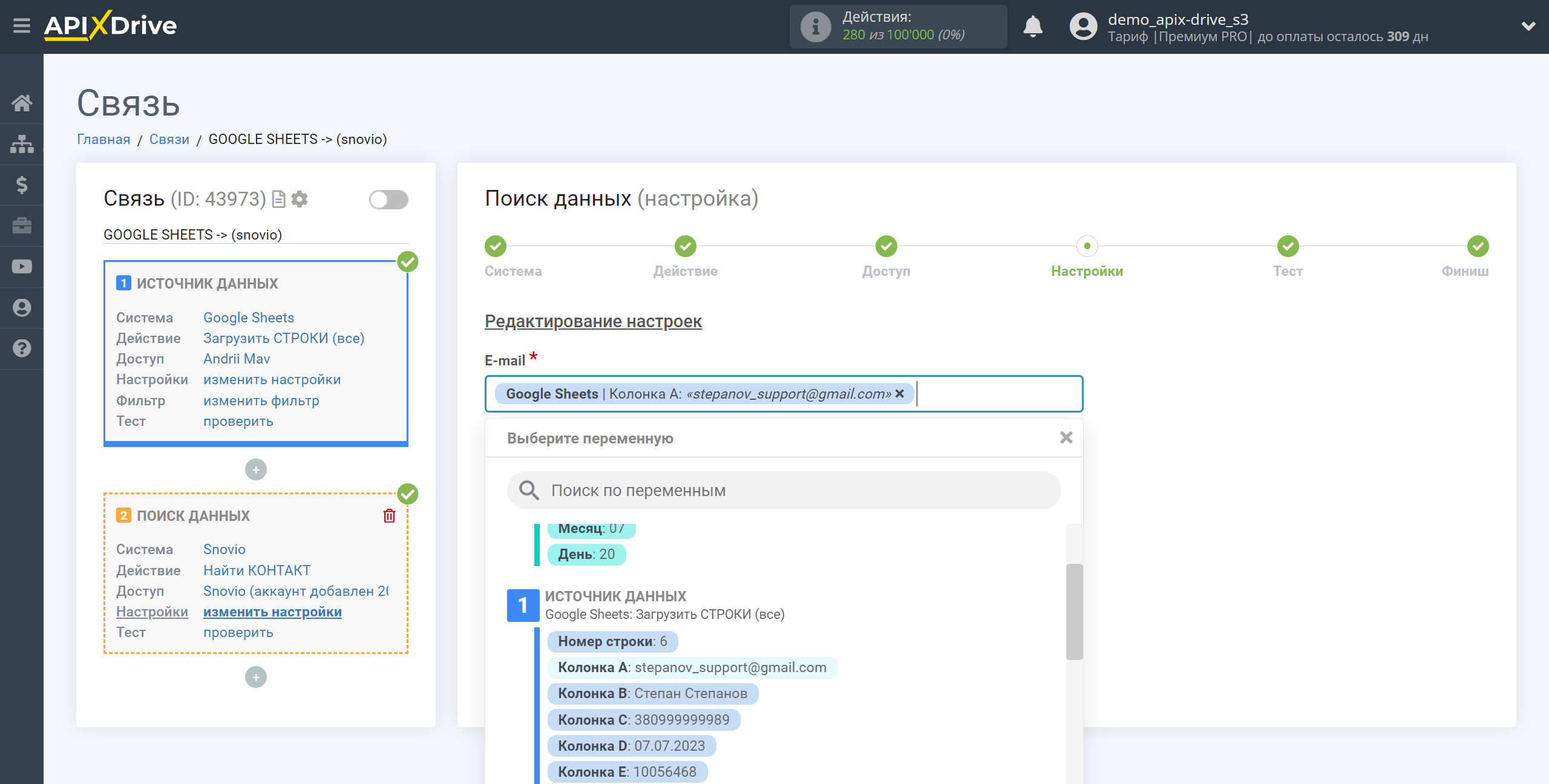Go to Настройки step

[x=1087, y=246]
